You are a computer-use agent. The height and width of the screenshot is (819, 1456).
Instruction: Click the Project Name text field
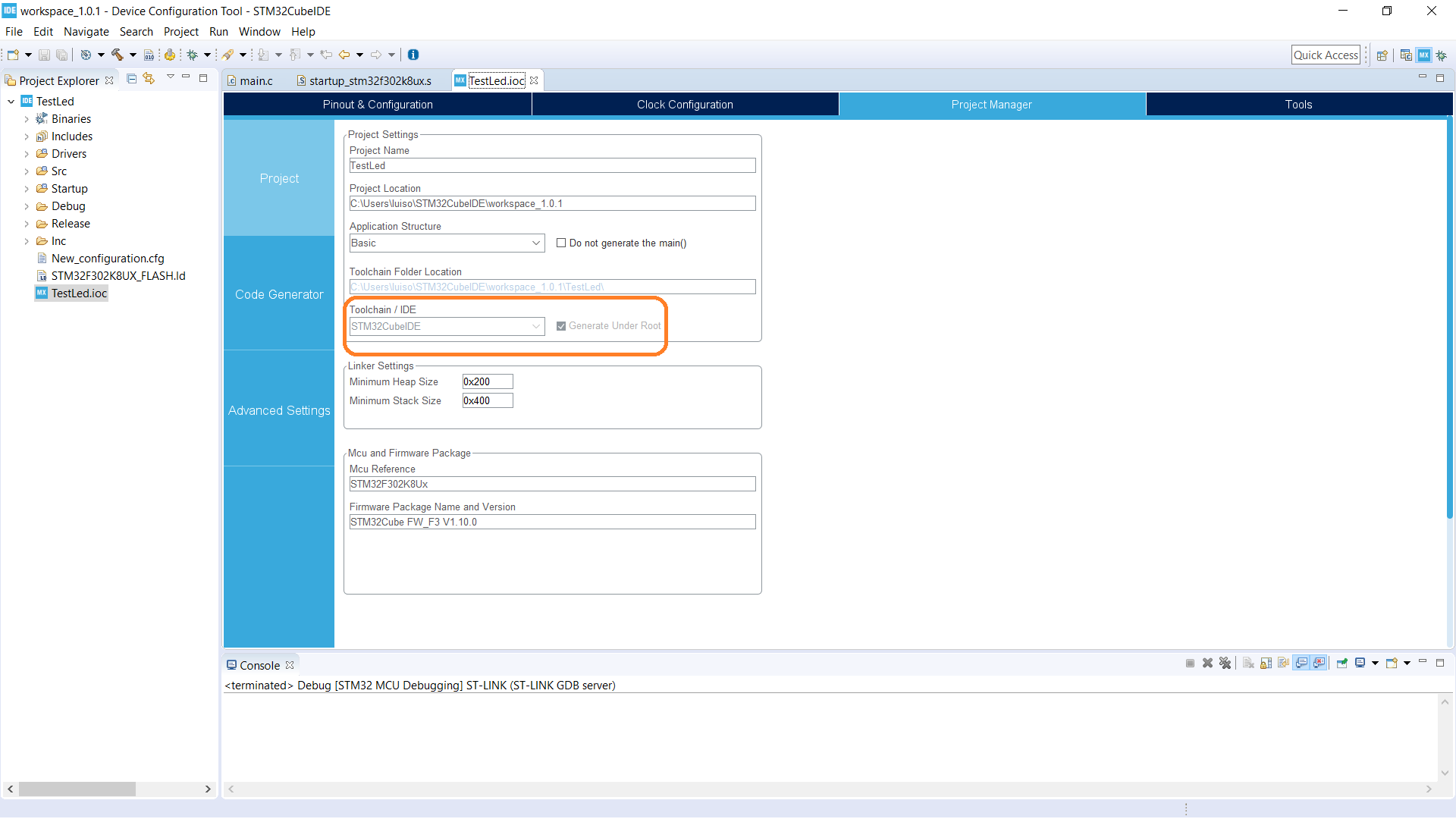coord(552,165)
